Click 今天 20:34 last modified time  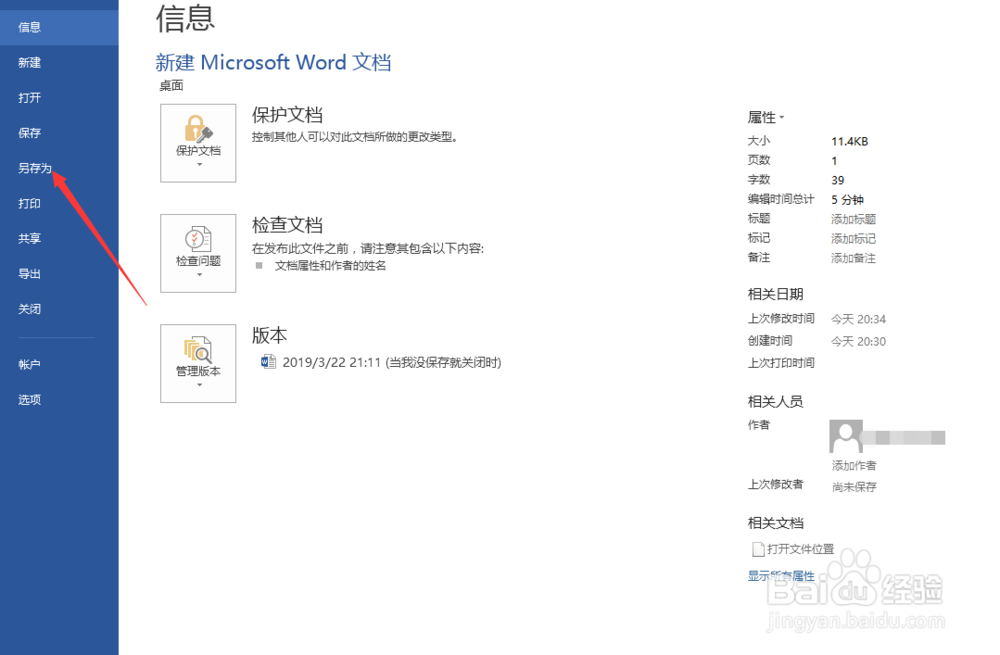858,319
